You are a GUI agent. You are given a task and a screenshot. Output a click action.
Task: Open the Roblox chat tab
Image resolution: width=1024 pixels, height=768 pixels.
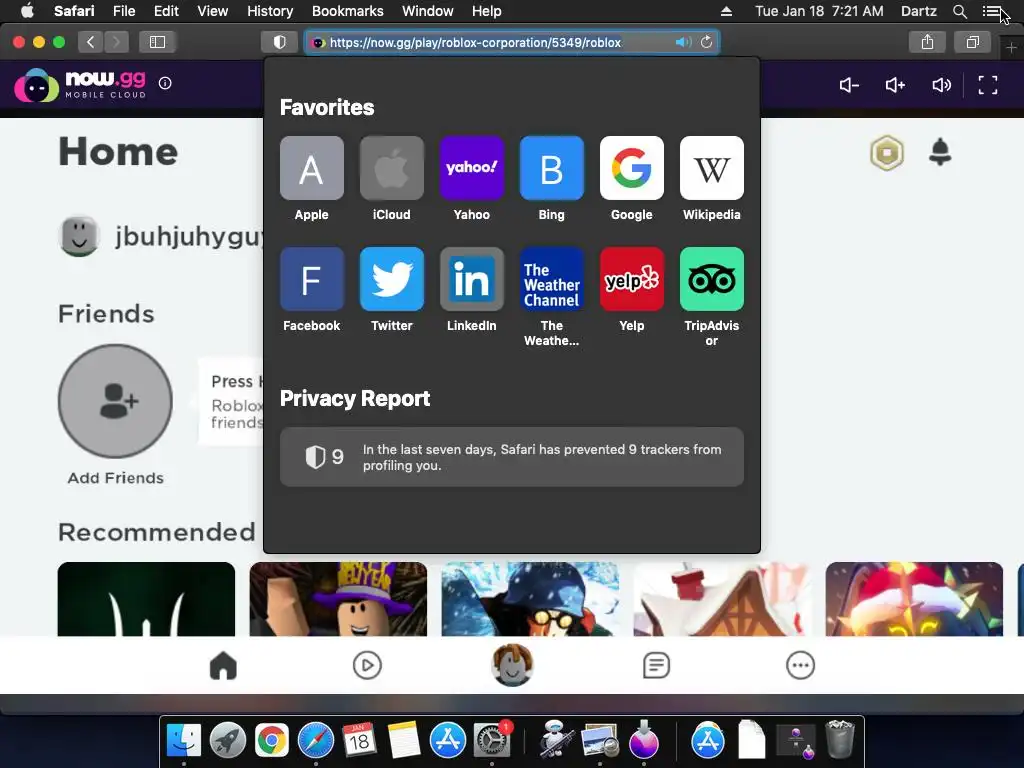click(656, 665)
